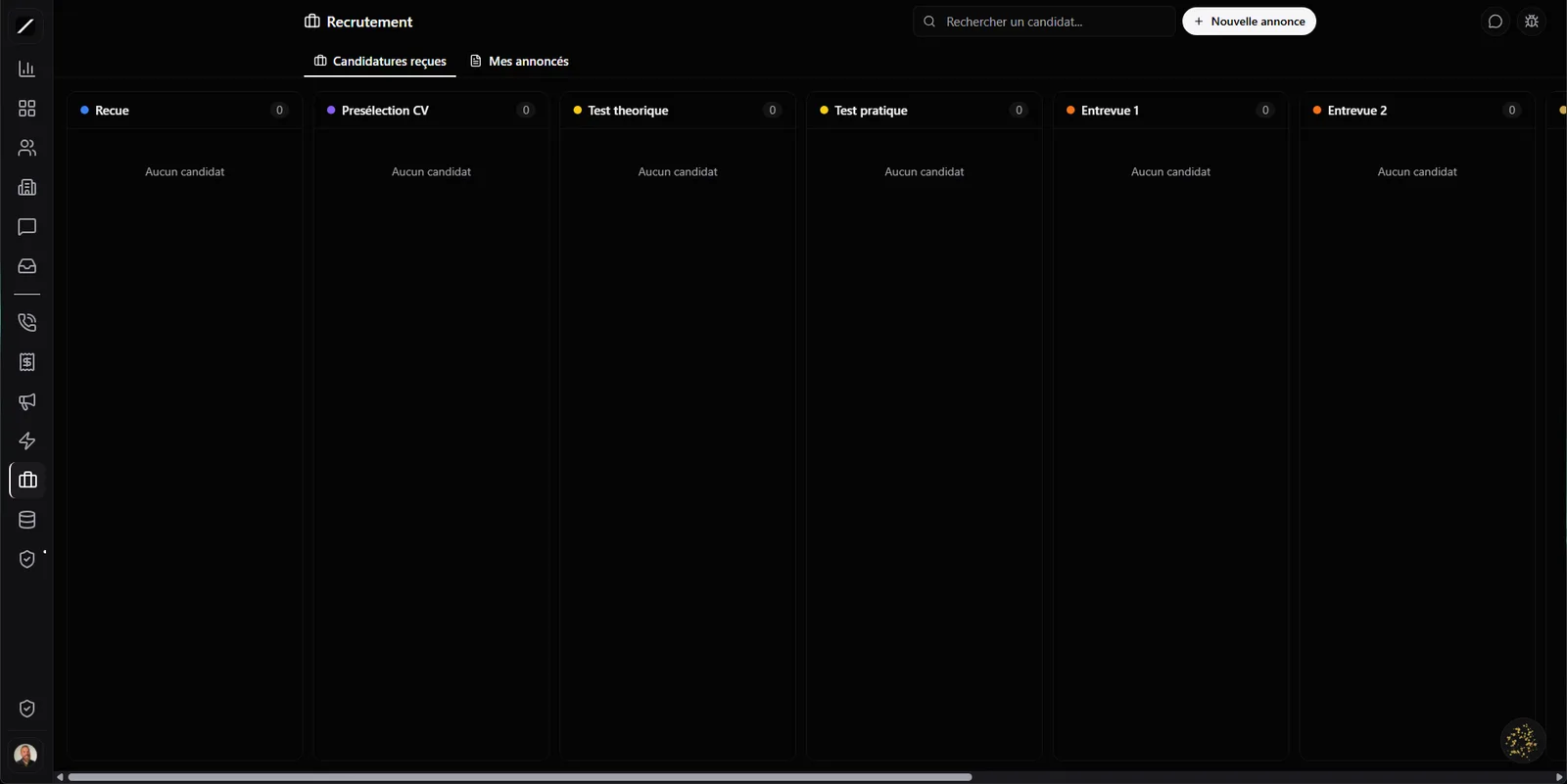Switch to Mes annonces tab

[x=519, y=61]
